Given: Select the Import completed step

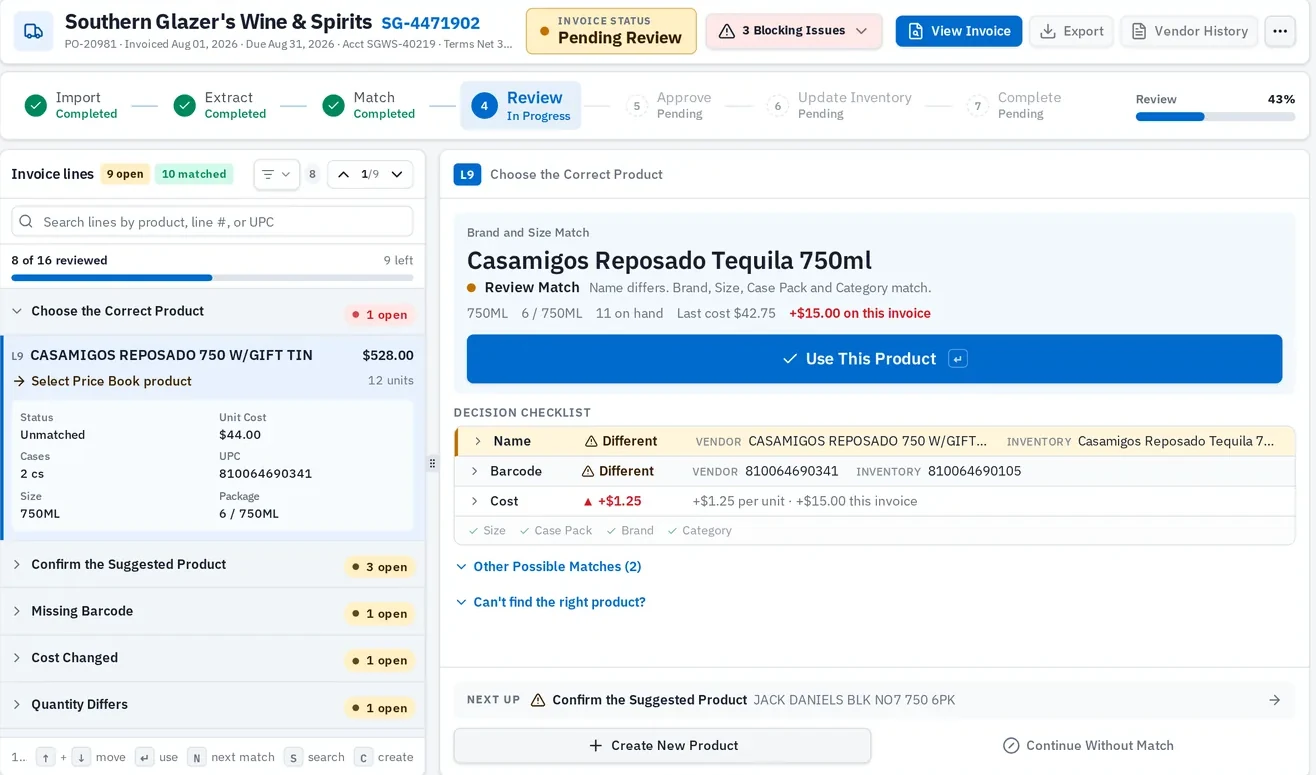Looking at the screenshot, I should tap(71, 105).
